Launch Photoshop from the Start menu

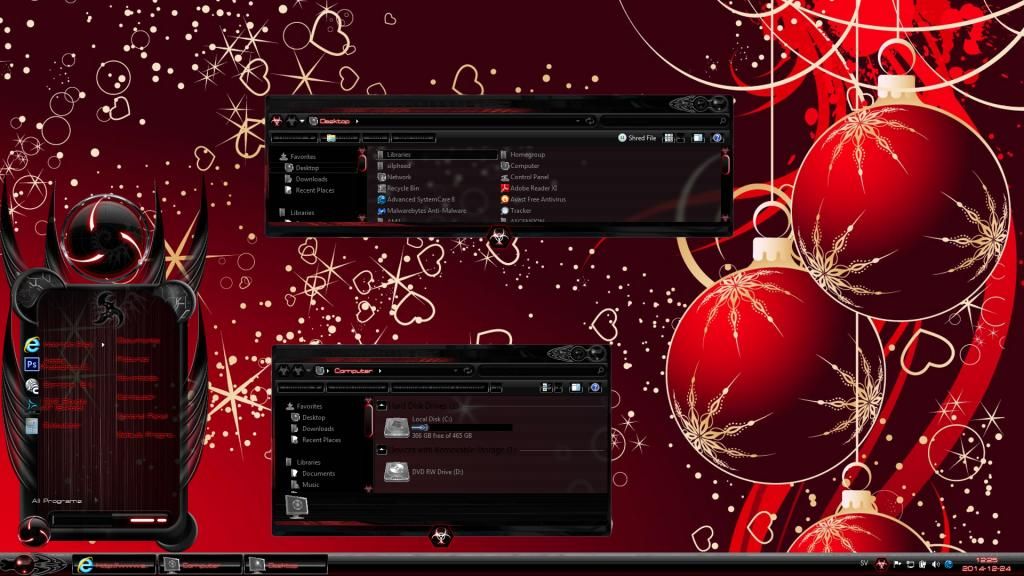pos(31,364)
